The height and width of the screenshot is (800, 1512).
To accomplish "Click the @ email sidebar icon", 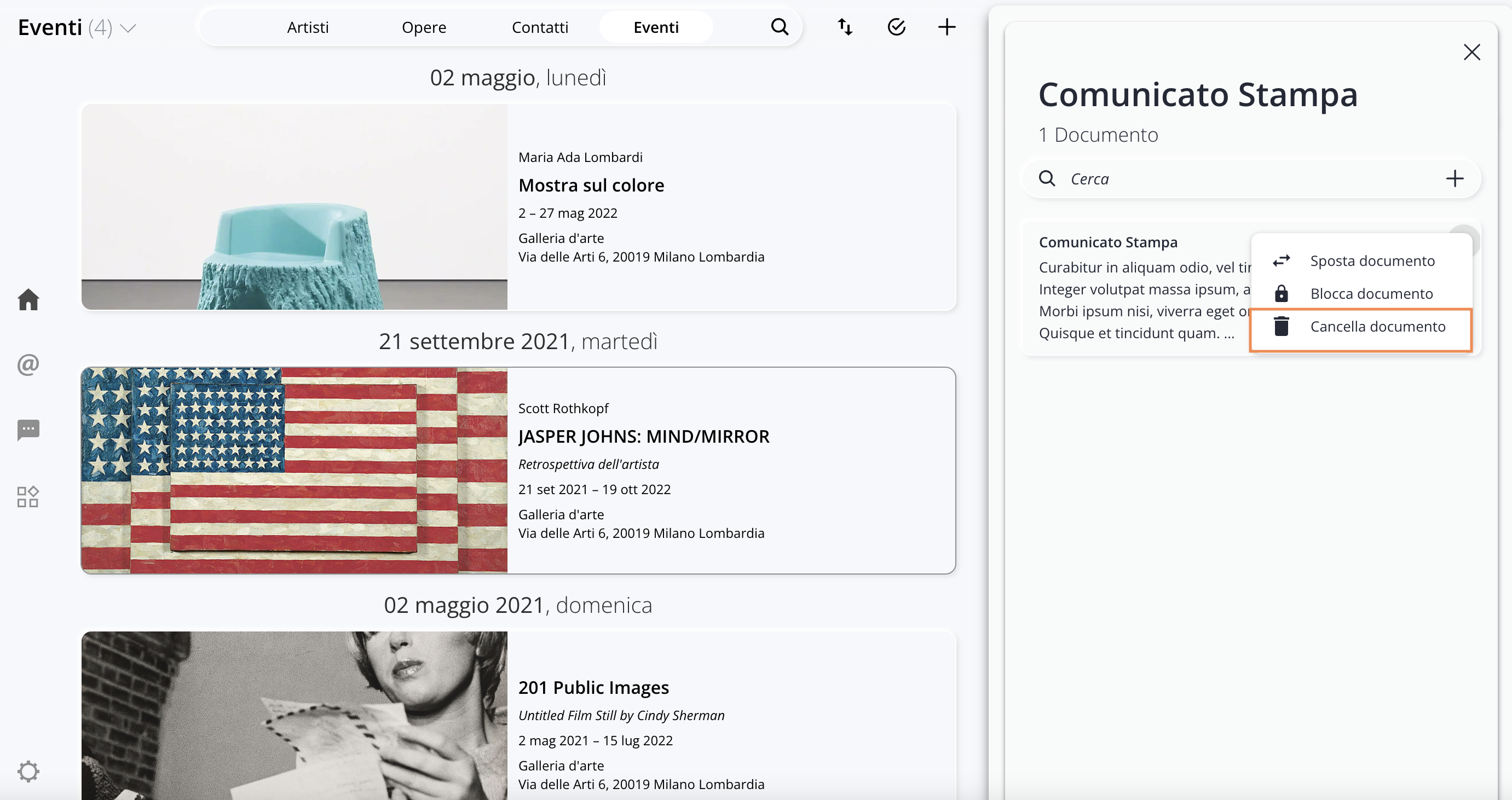I will [x=28, y=365].
